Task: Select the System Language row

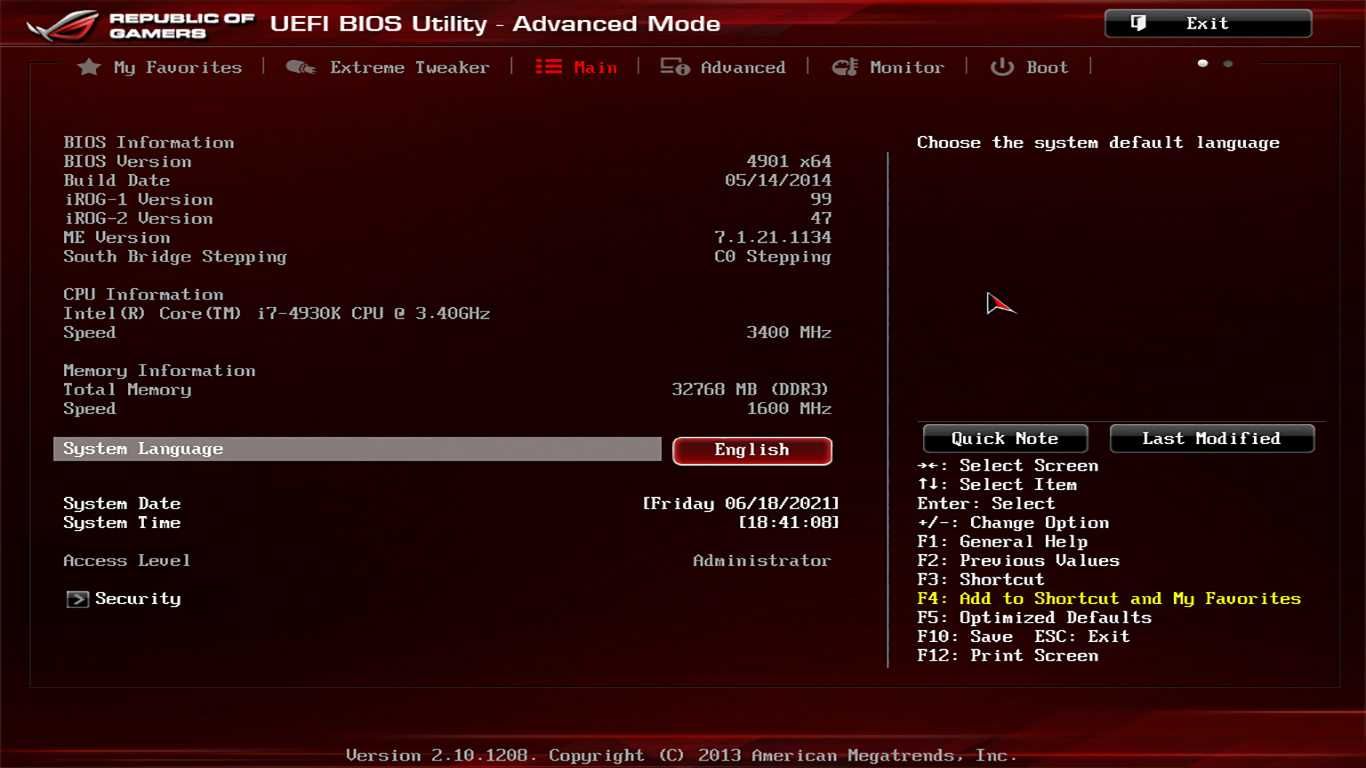Action: tap(357, 449)
